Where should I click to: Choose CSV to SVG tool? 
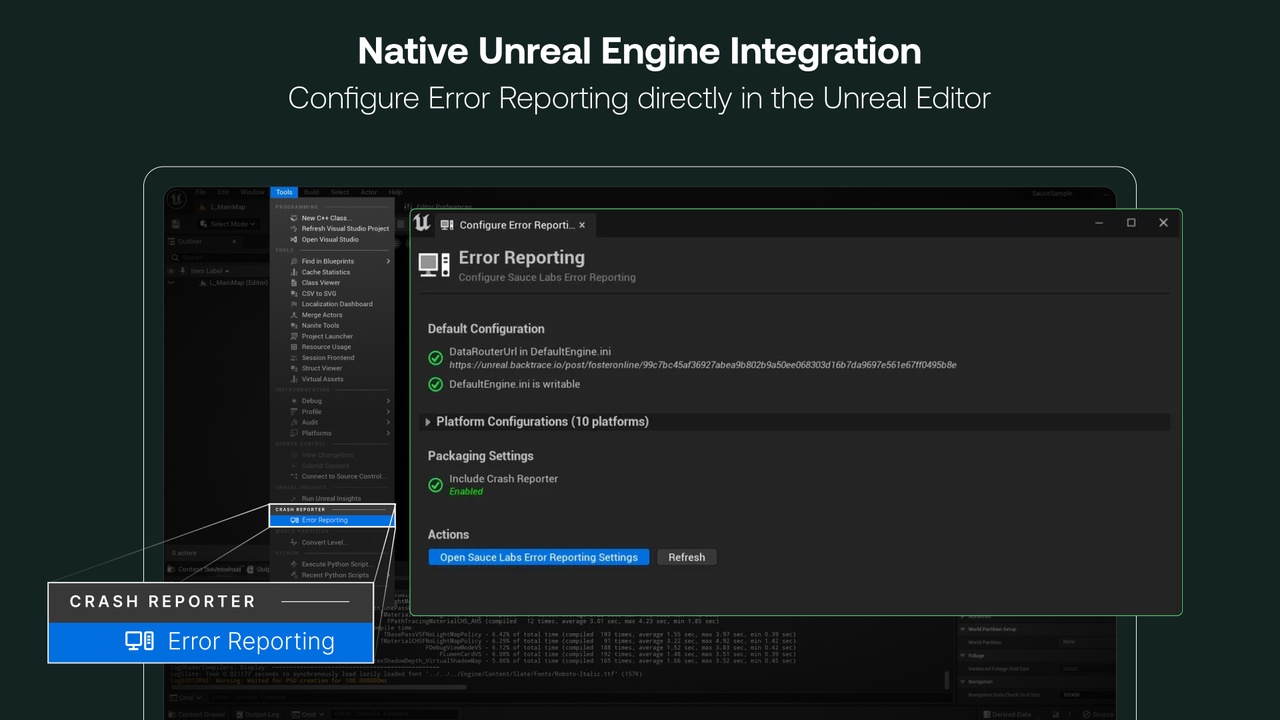coord(332,294)
